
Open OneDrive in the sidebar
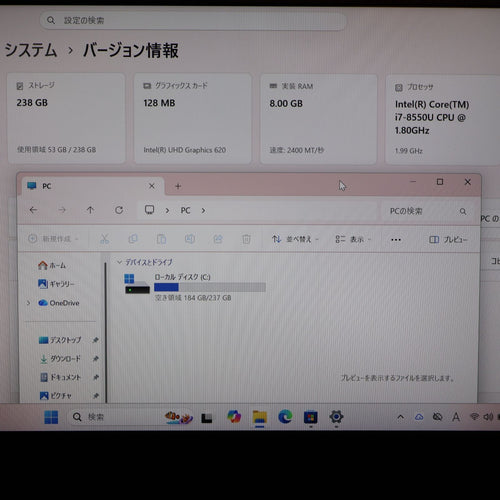click(59, 303)
